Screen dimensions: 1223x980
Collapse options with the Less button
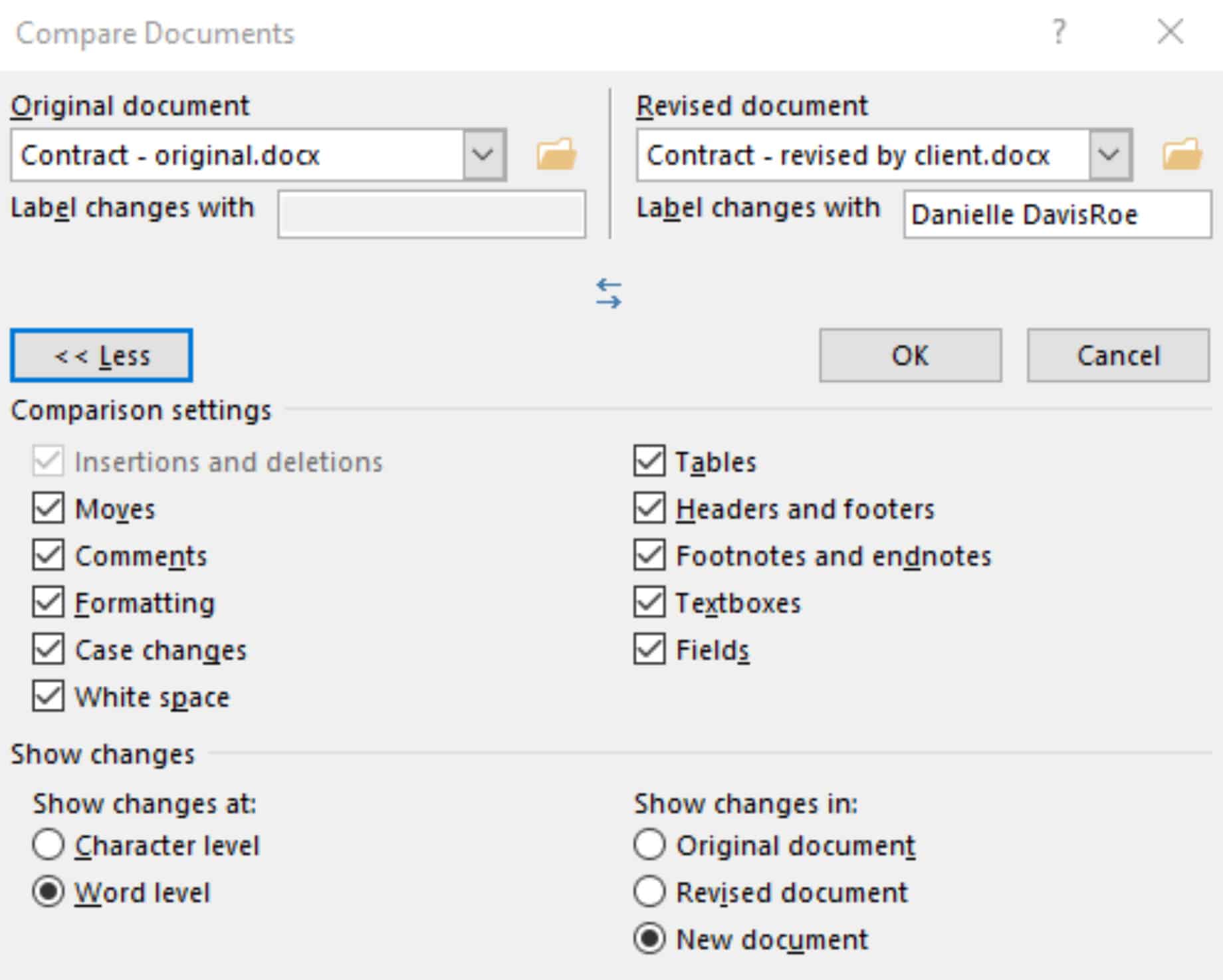(x=101, y=355)
